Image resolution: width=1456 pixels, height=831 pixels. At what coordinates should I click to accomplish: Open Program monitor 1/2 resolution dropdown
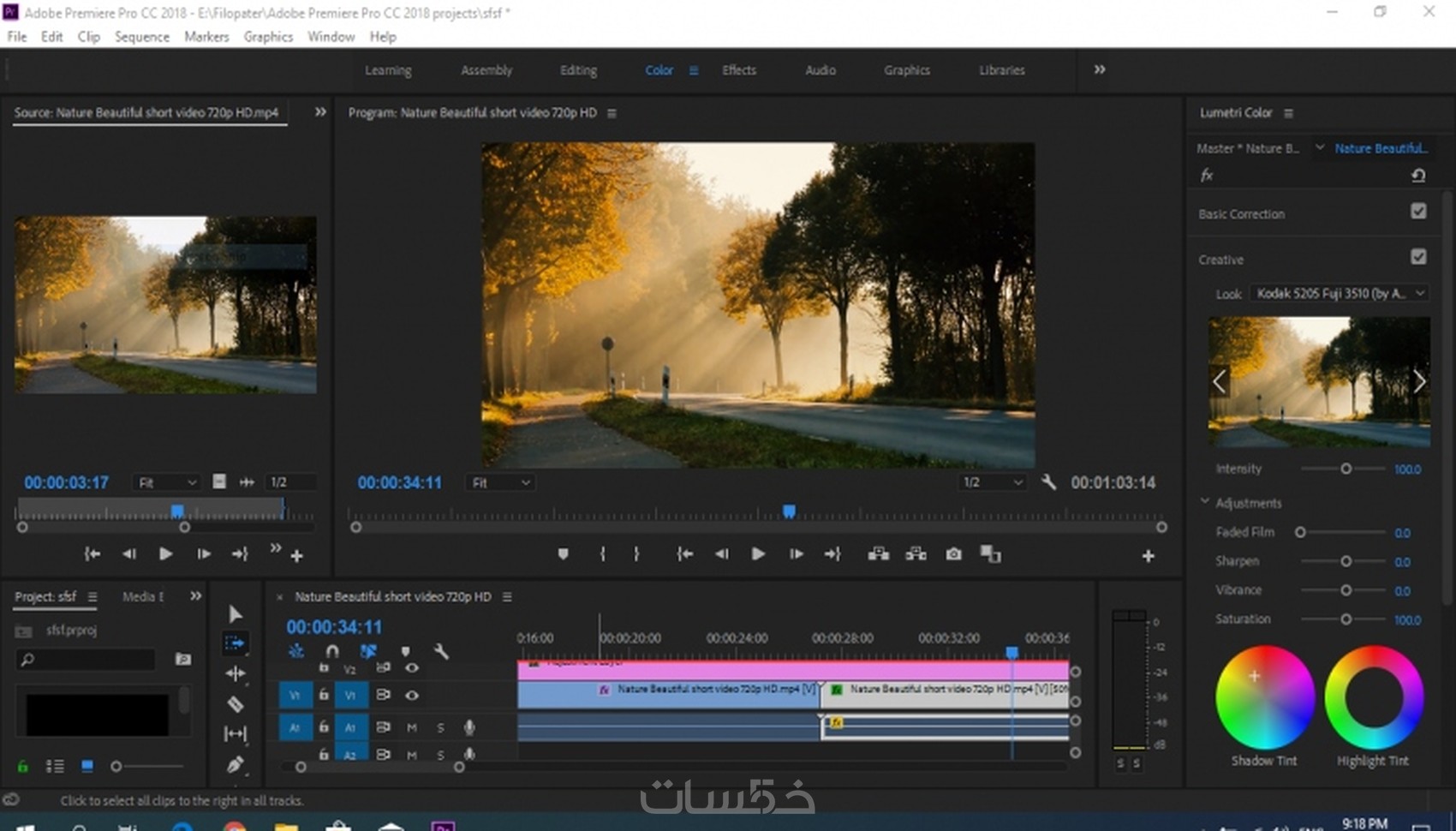point(992,482)
